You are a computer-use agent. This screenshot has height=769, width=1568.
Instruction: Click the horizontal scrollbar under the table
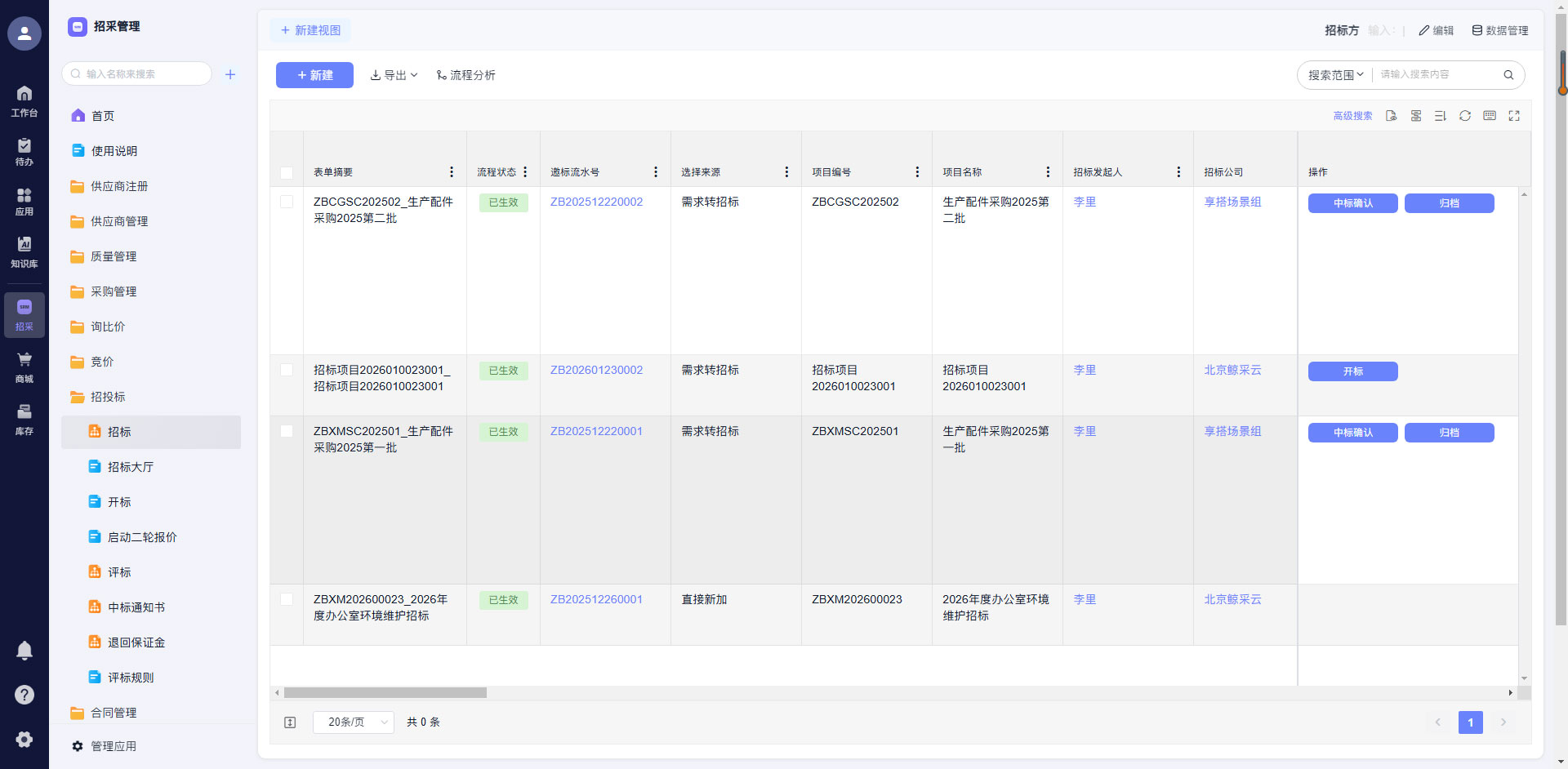pos(385,693)
